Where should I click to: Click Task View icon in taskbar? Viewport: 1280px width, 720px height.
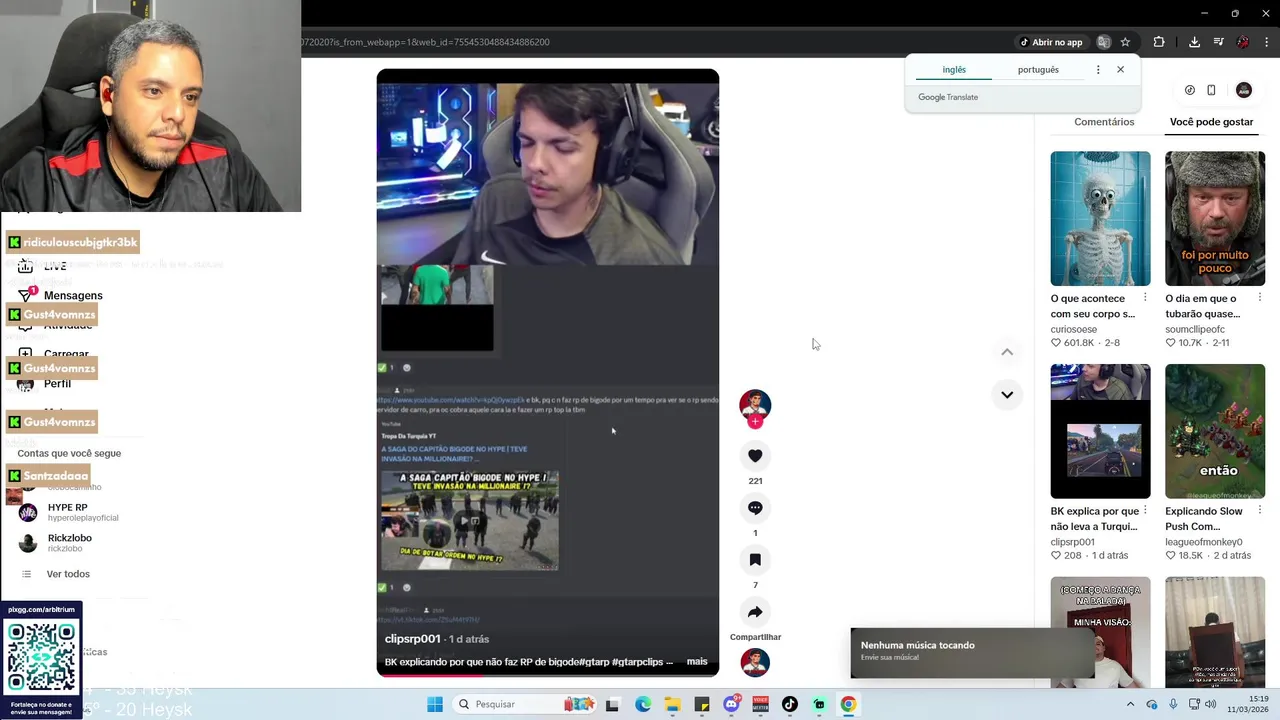tap(612, 704)
